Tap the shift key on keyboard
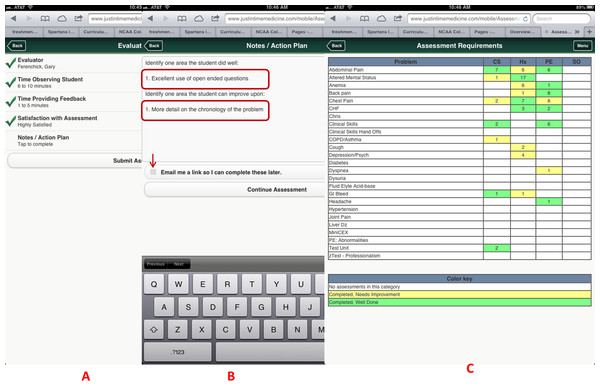This screenshot has height=390, width=600. point(153,330)
